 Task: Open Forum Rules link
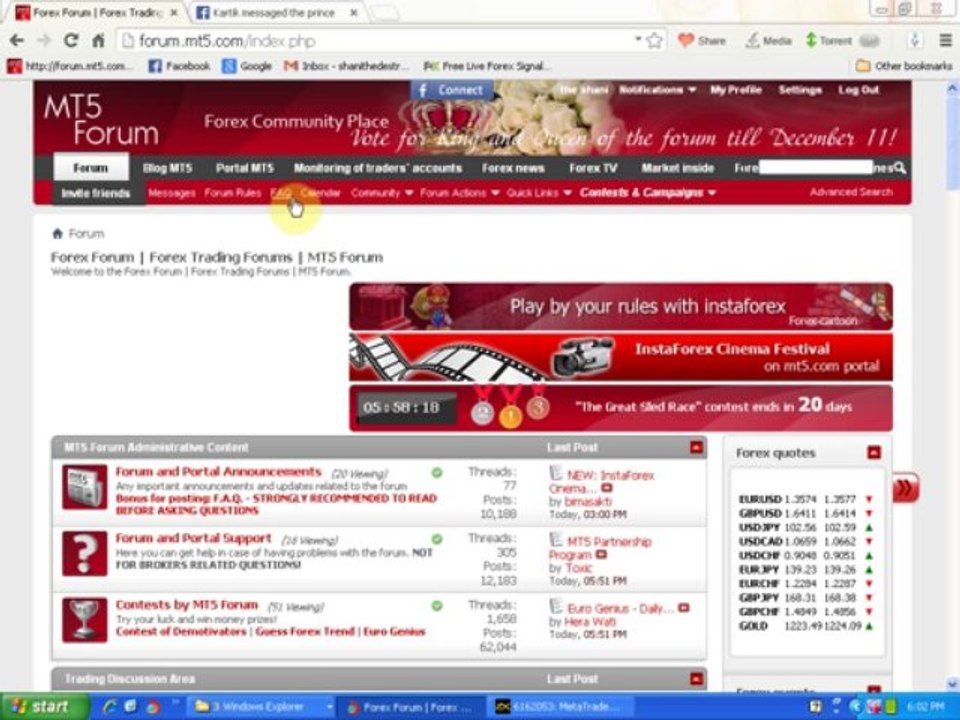(233, 193)
